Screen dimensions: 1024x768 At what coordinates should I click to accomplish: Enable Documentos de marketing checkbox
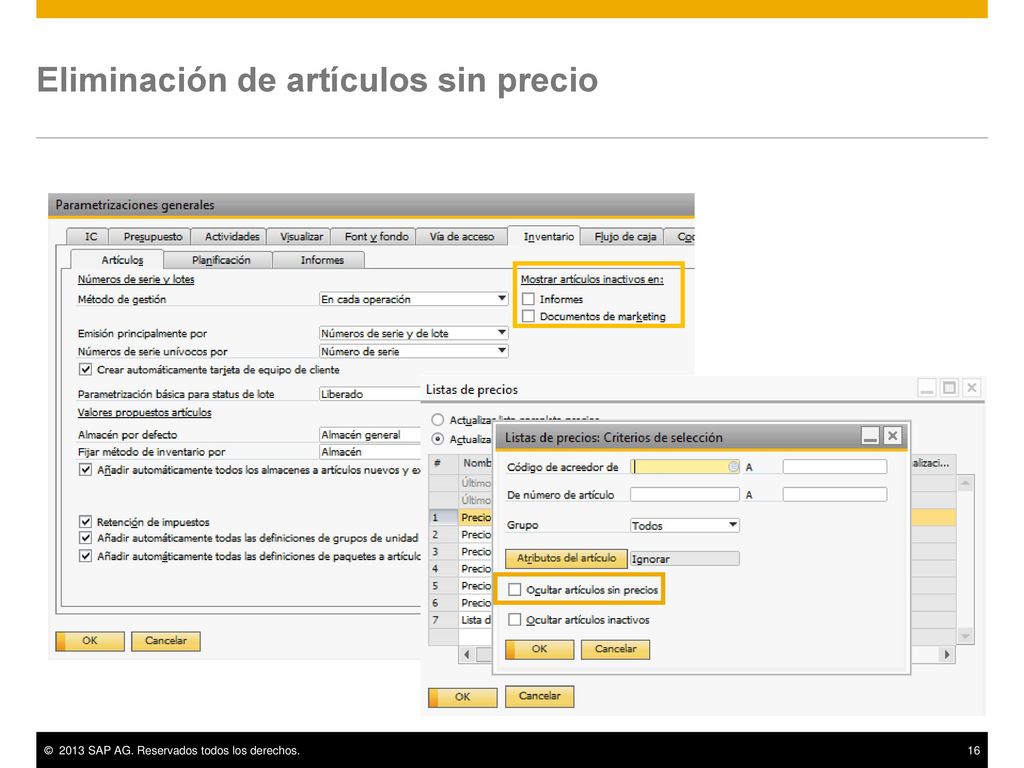(529, 316)
